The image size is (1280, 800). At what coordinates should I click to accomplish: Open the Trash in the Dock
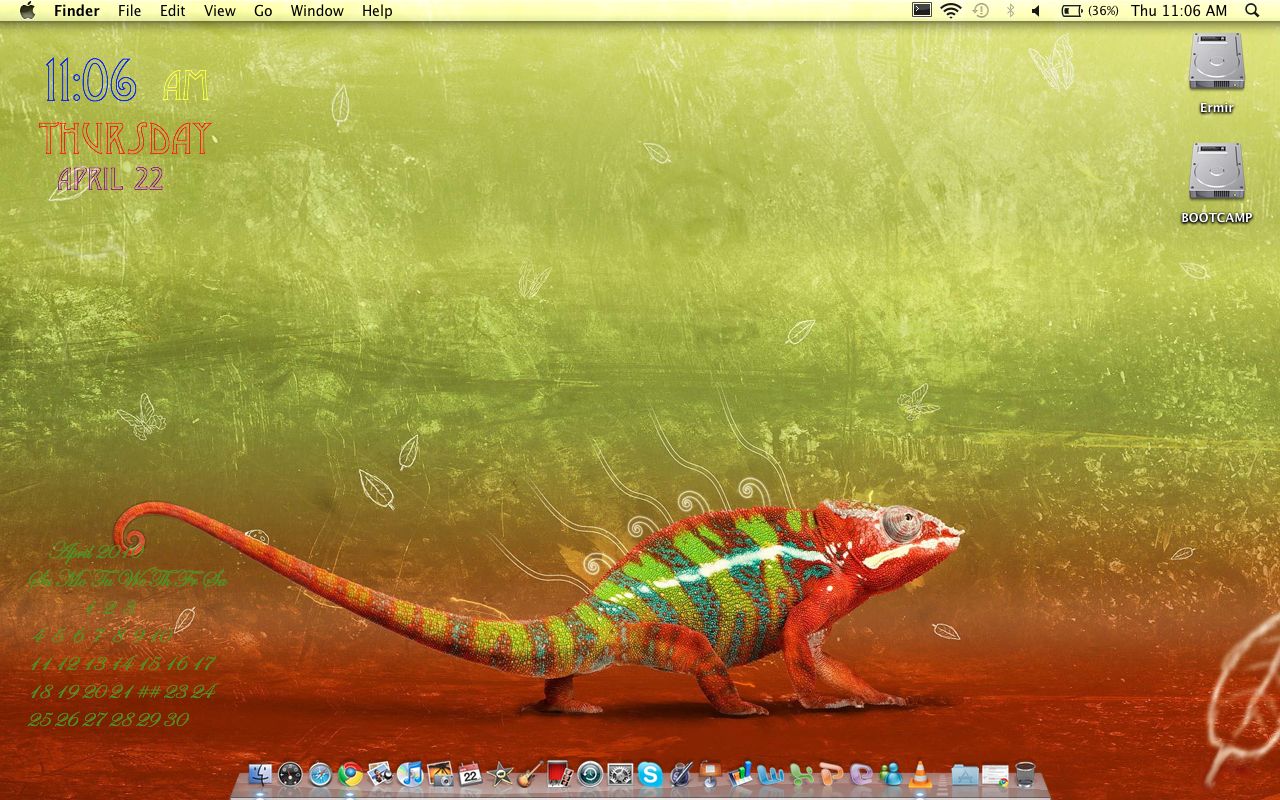[1025, 774]
